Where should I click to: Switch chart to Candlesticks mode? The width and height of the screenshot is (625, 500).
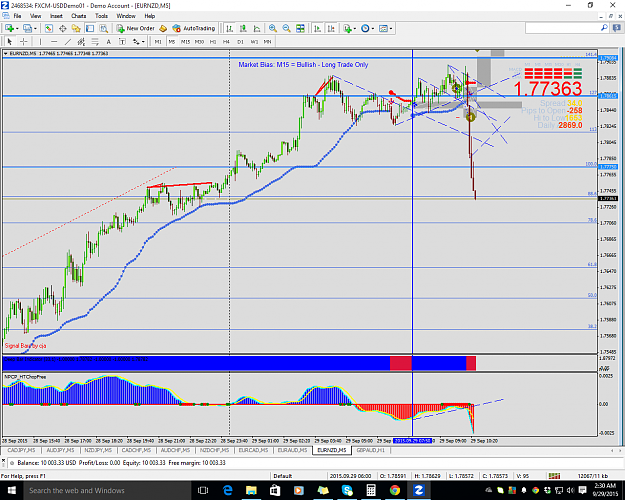[x=243, y=28]
